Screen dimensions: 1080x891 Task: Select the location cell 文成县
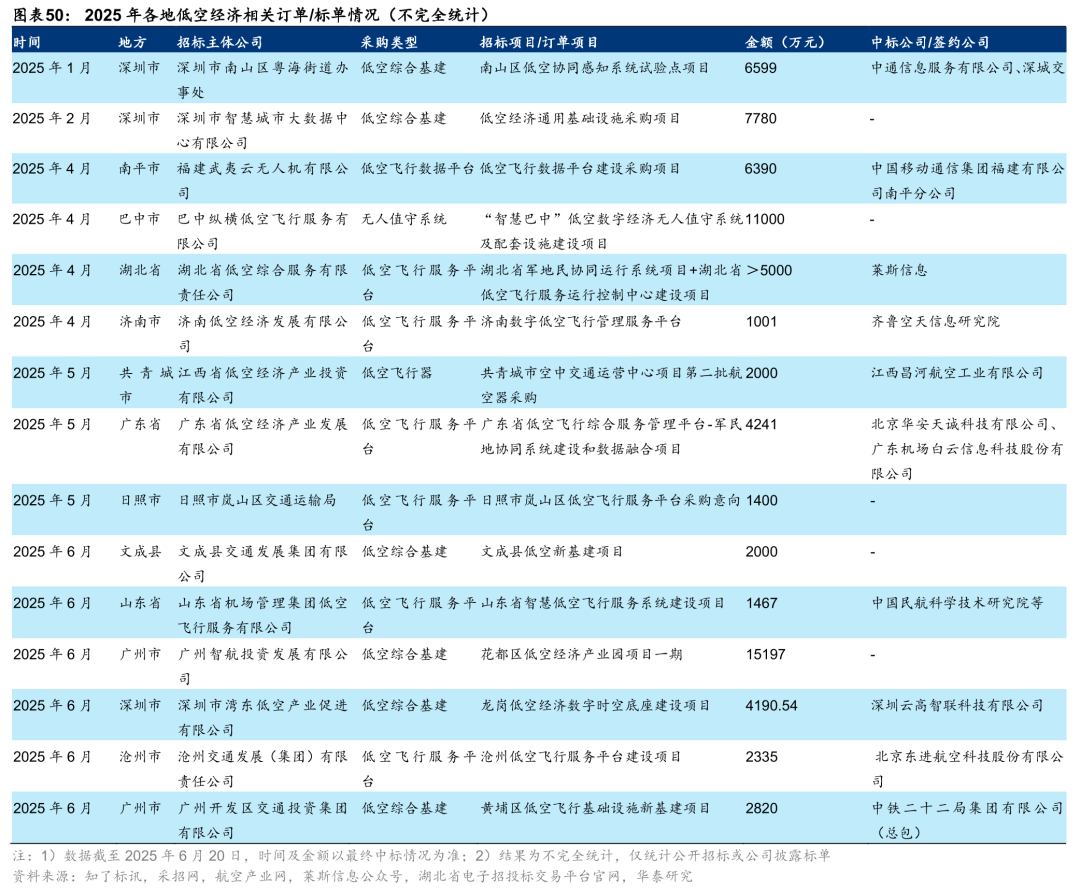140,552
